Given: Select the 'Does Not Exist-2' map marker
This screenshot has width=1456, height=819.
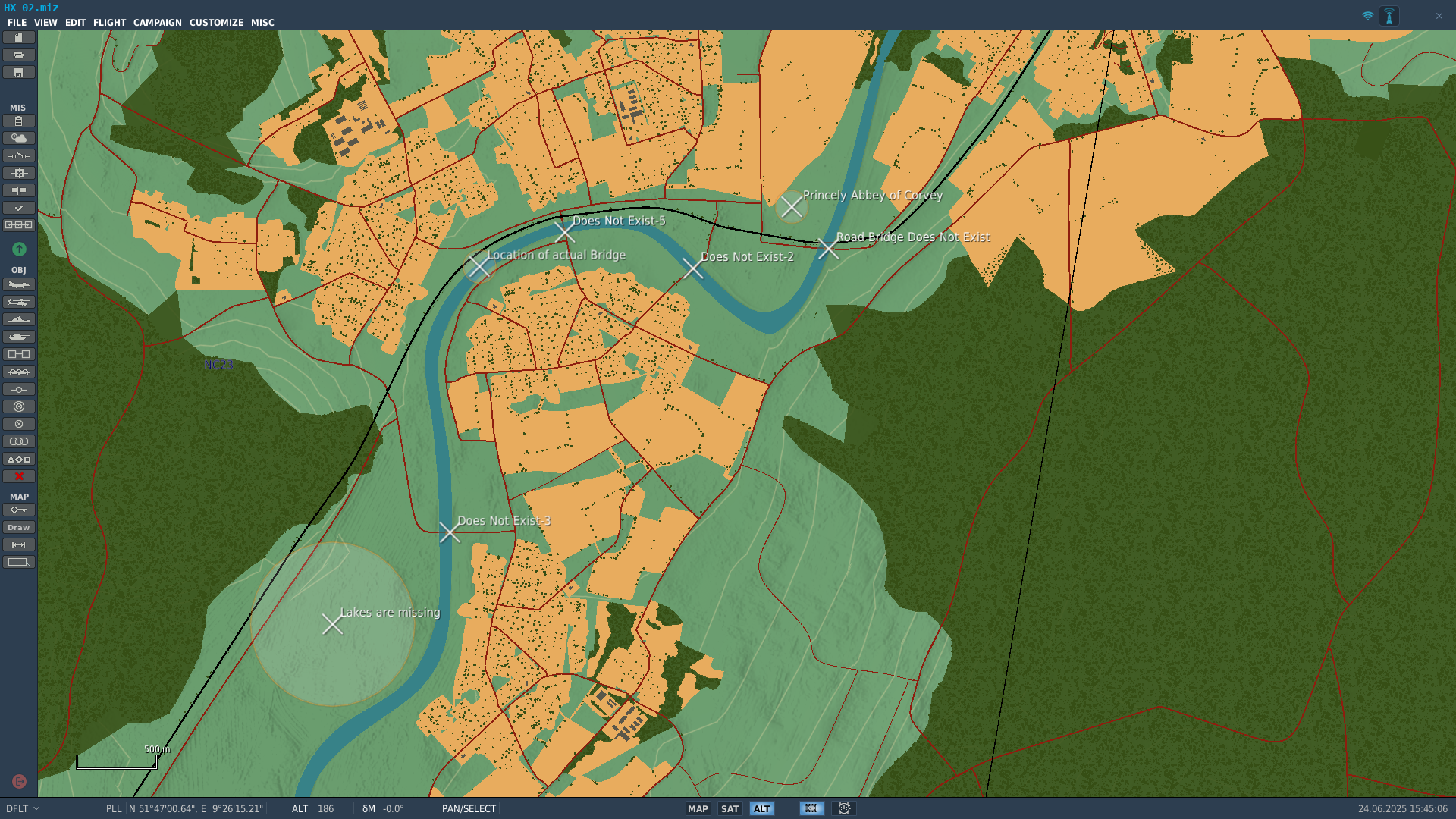Looking at the screenshot, I should coord(692,268).
